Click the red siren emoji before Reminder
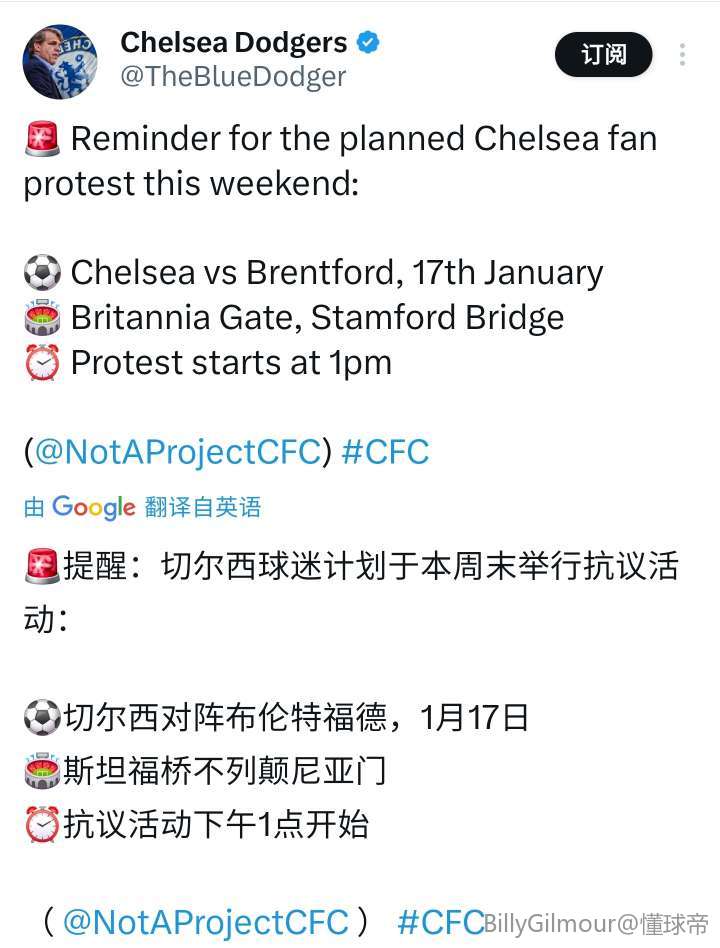The height and width of the screenshot is (948, 720). [x=42, y=139]
